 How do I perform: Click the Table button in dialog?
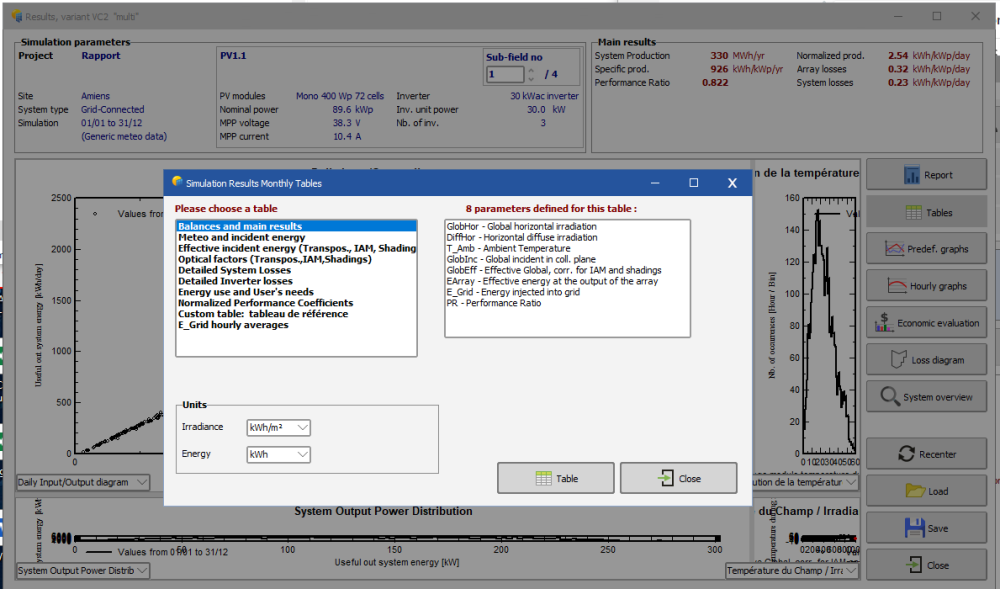[x=556, y=479]
